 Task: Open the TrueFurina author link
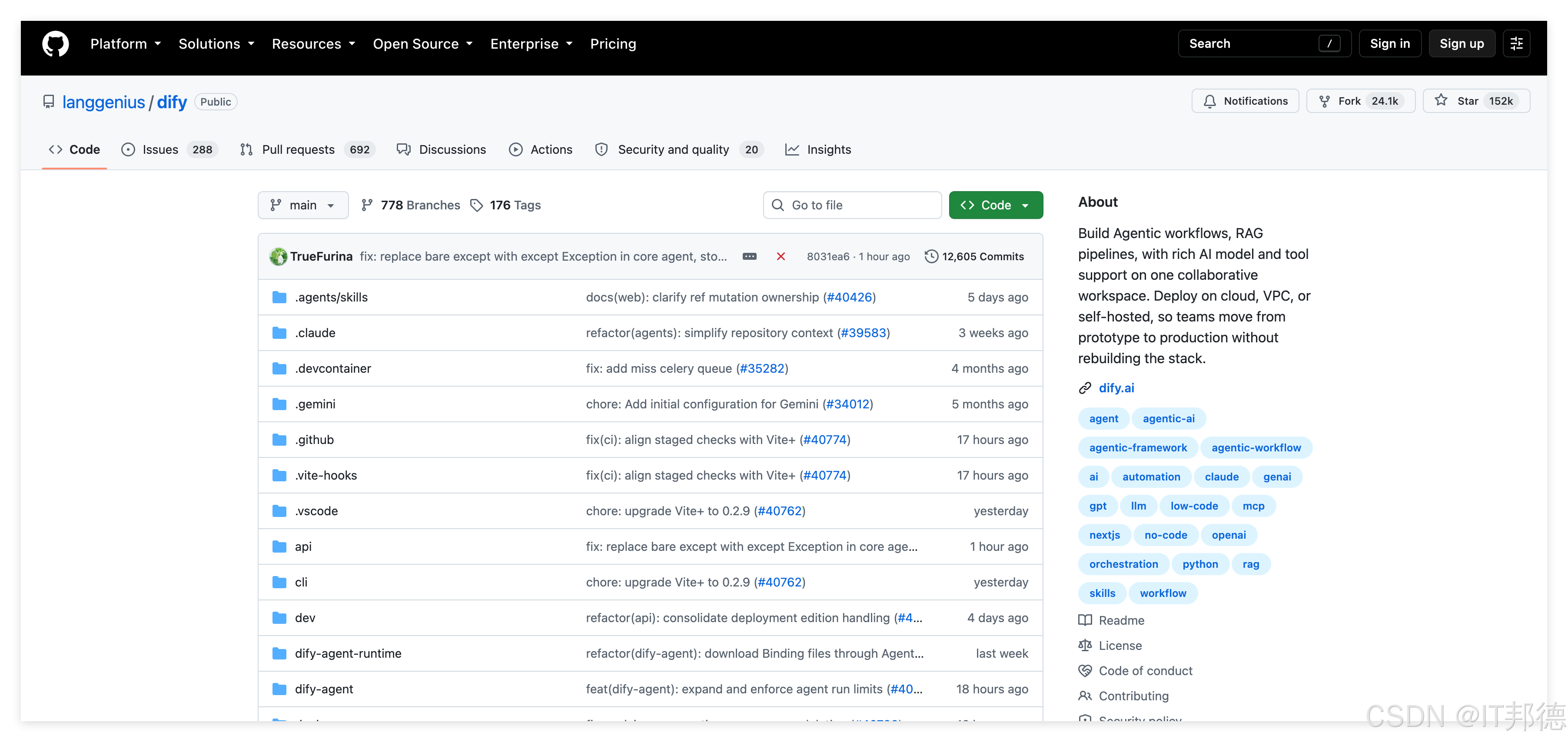click(x=321, y=256)
